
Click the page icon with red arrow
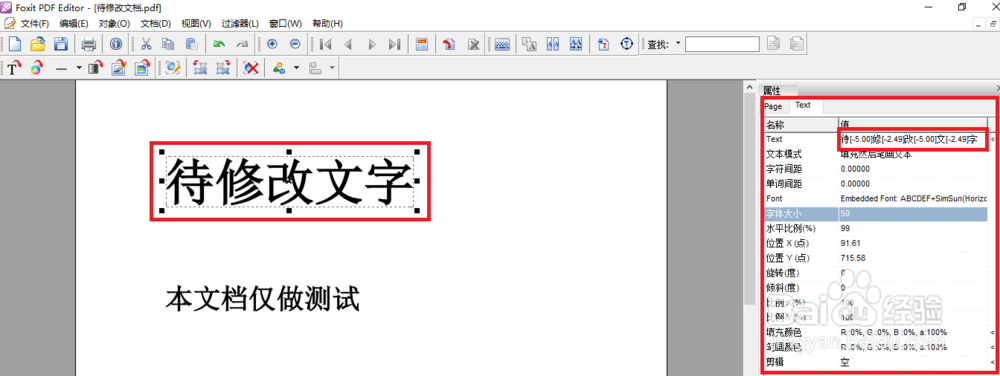pos(449,44)
